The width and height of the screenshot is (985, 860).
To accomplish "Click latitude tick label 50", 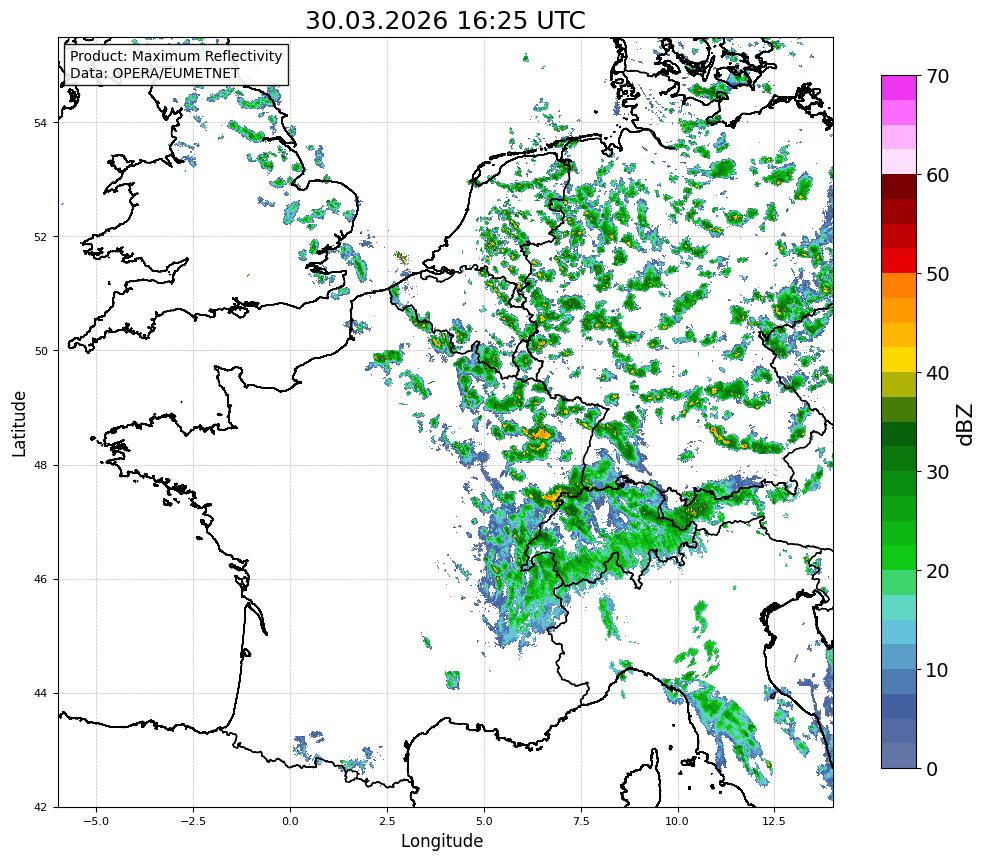I will [x=40, y=351].
